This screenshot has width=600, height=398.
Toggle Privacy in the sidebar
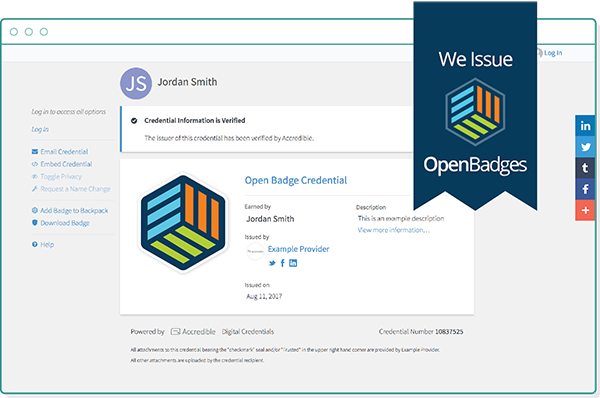point(57,176)
